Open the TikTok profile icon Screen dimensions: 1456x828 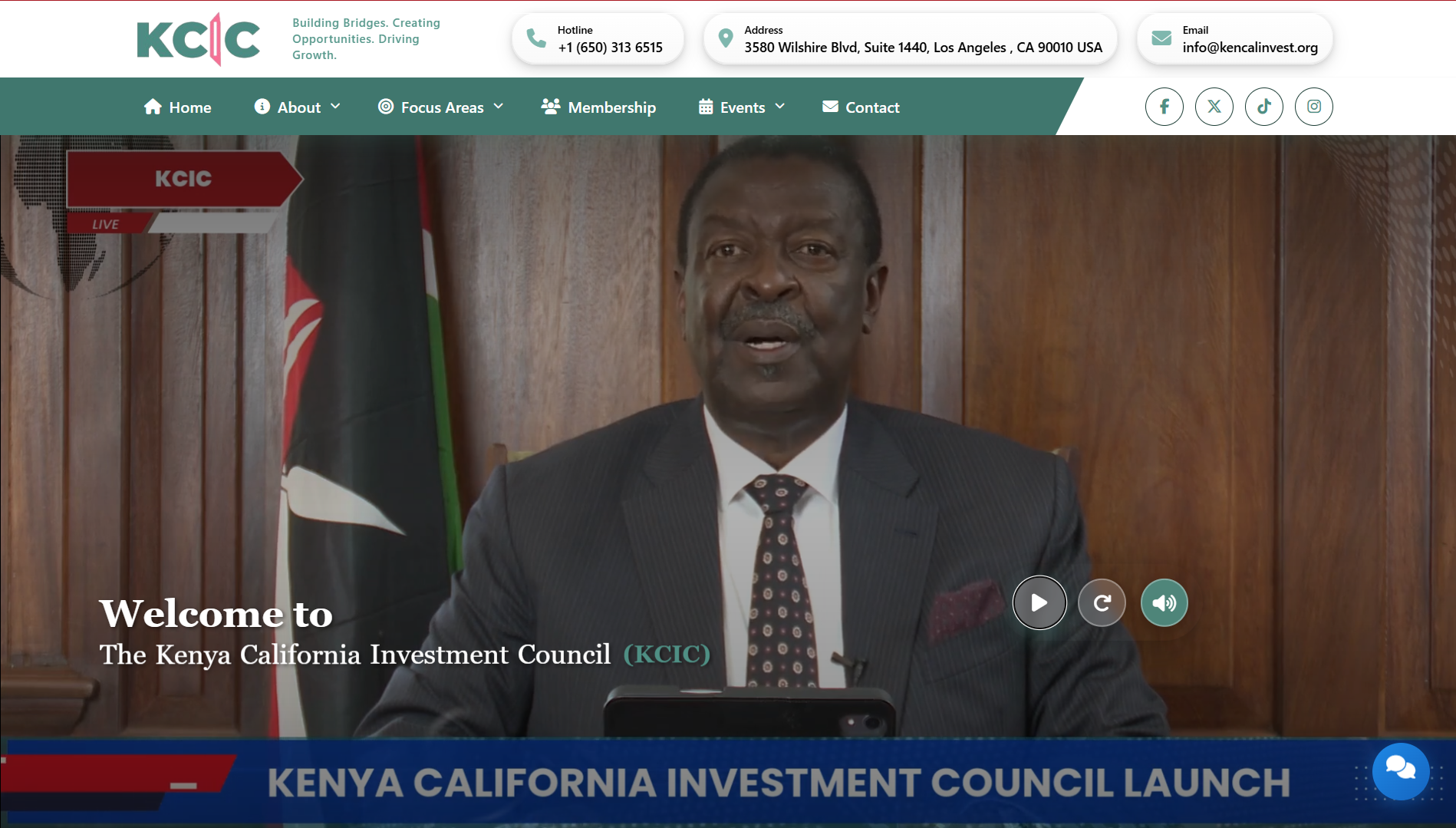(x=1263, y=107)
